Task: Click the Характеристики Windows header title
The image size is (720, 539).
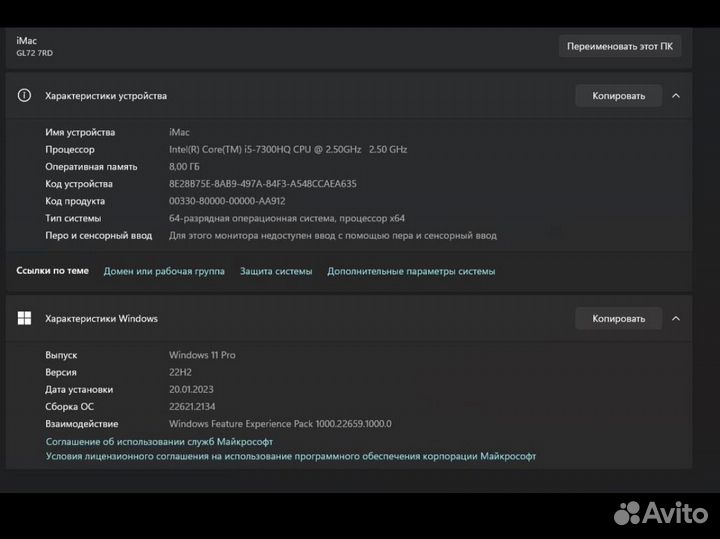Action: tap(101, 319)
